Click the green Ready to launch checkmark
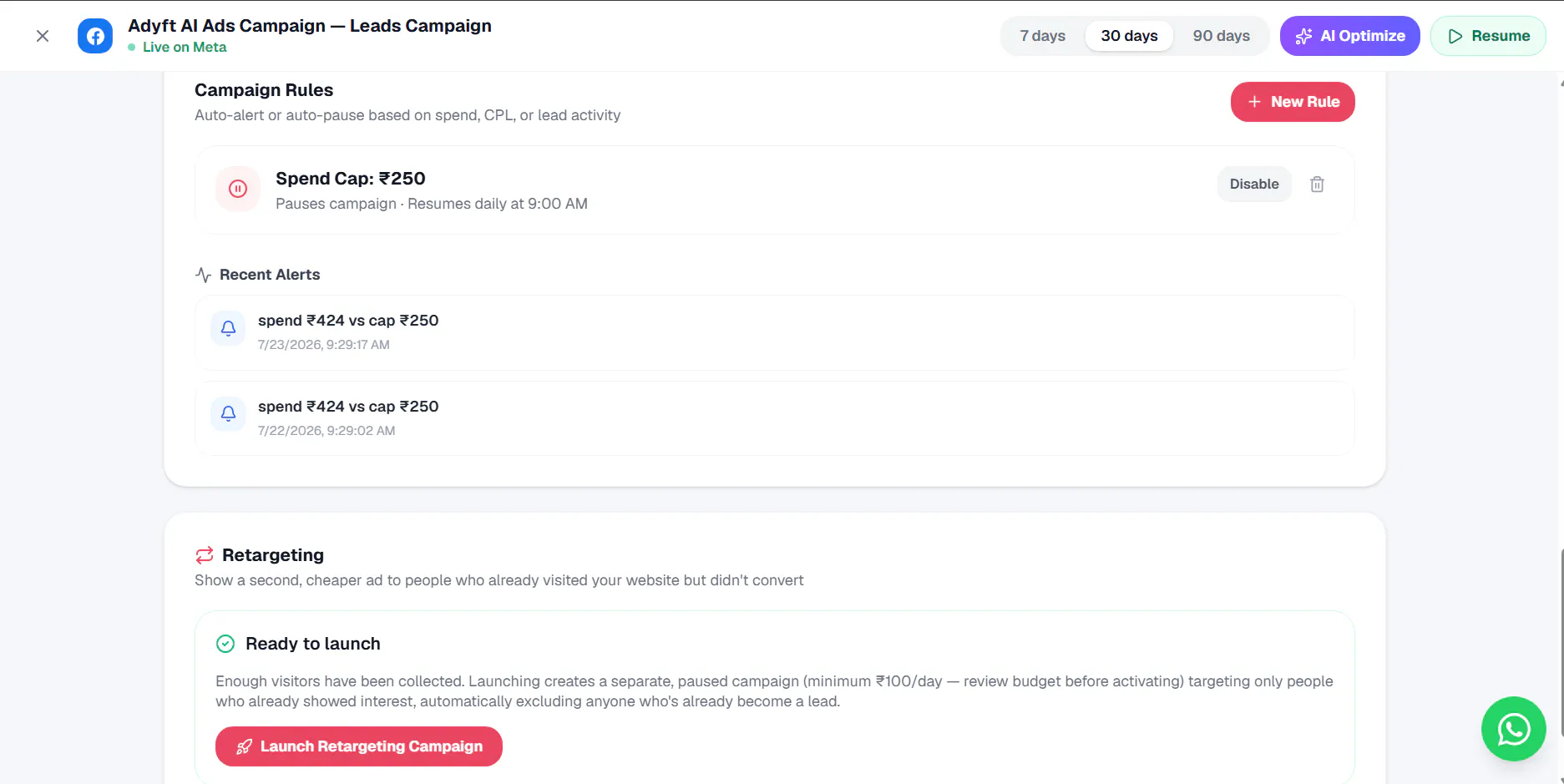 click(x=225, y=644)
